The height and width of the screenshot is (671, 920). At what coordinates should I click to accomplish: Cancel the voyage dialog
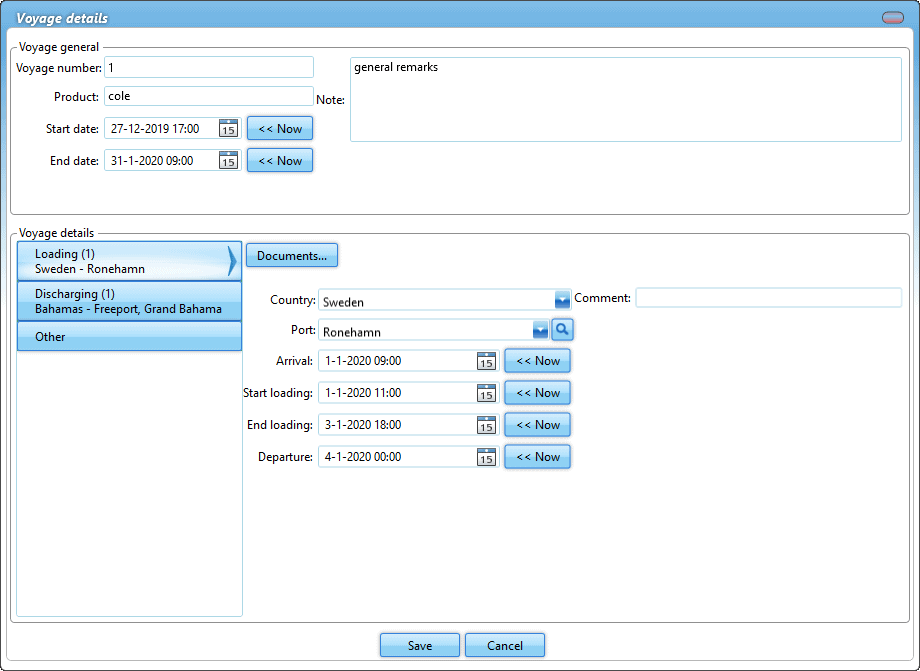(505, 645)
